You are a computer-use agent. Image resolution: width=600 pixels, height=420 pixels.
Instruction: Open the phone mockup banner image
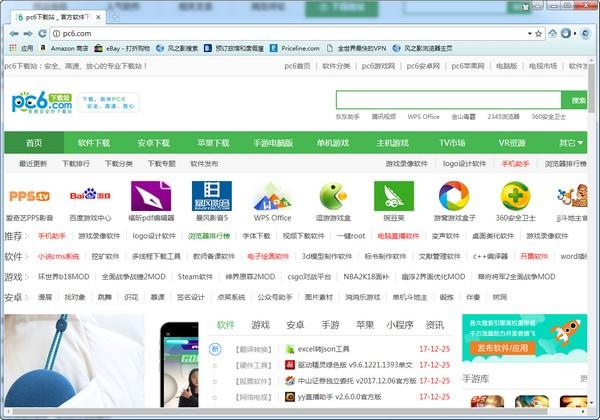point(179,365)
